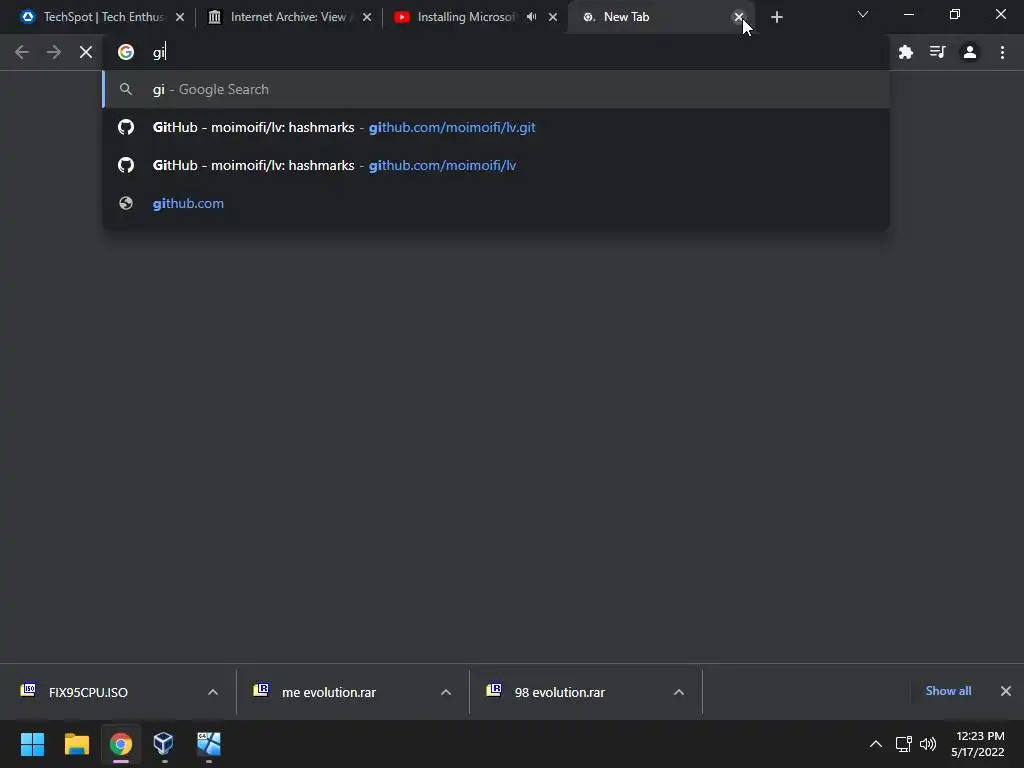Close the New Tab tab
Viewport: 1024px width, 768px height.
point(739,17)
